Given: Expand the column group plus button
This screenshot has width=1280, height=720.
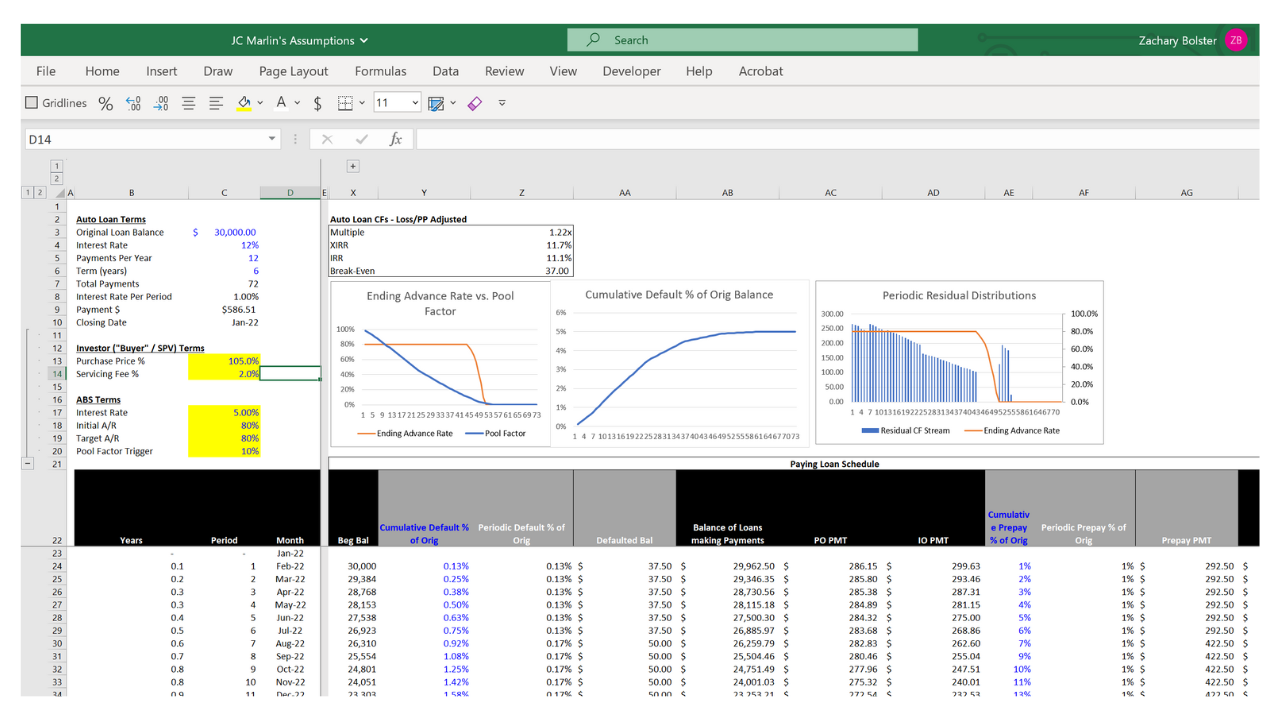Looking at the screenshot, I should 353,166.
